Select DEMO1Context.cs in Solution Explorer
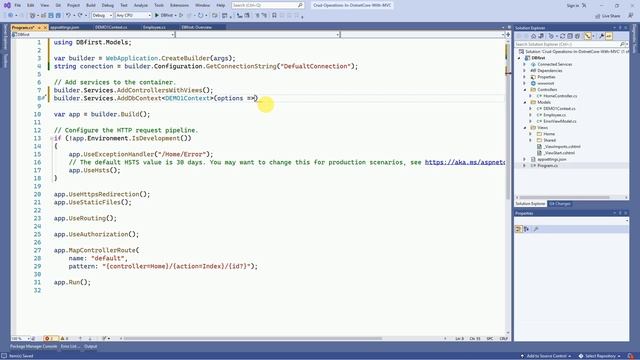 point(559,109)
